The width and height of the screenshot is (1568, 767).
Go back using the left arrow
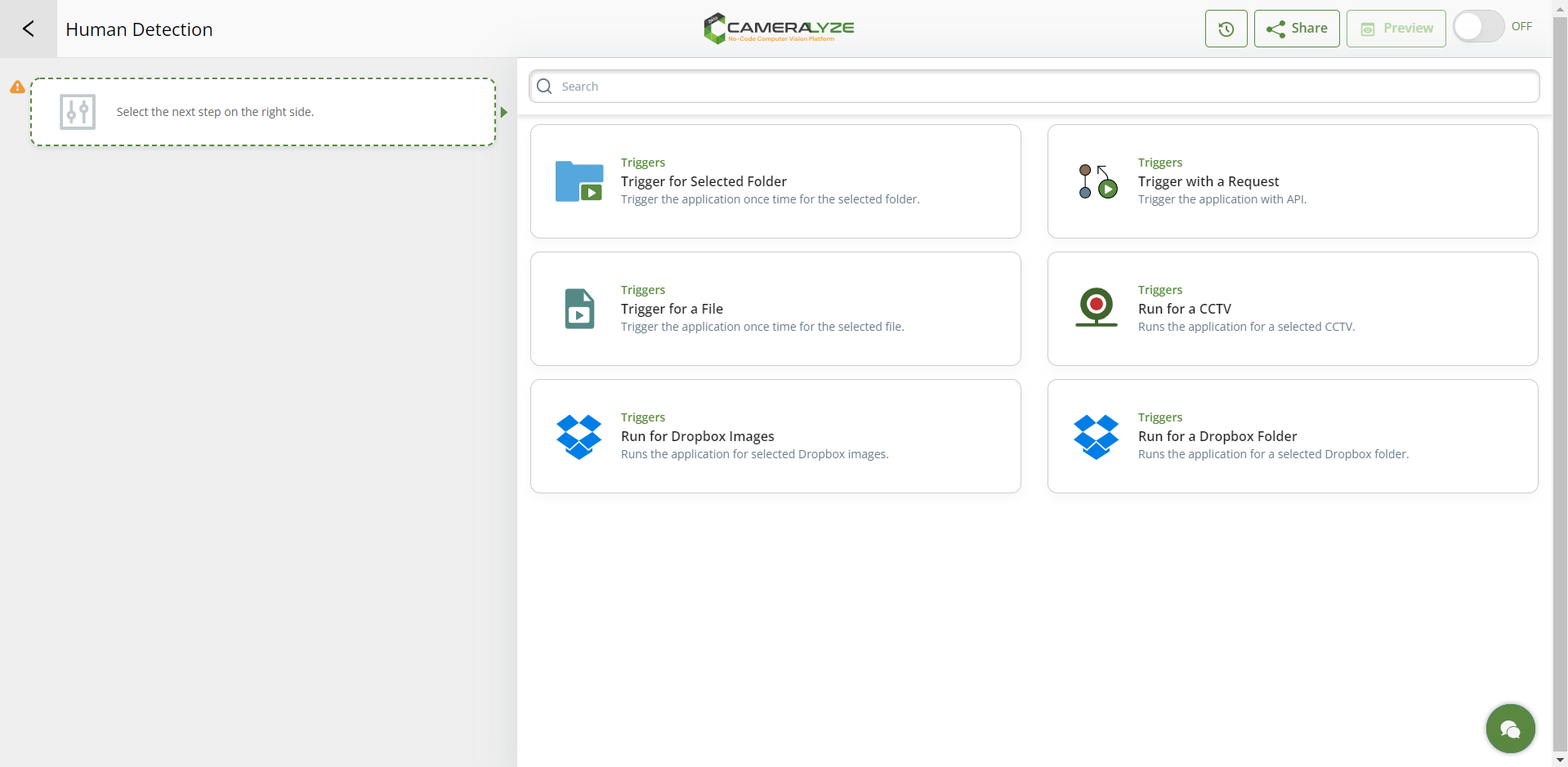[x=29, y=29]
